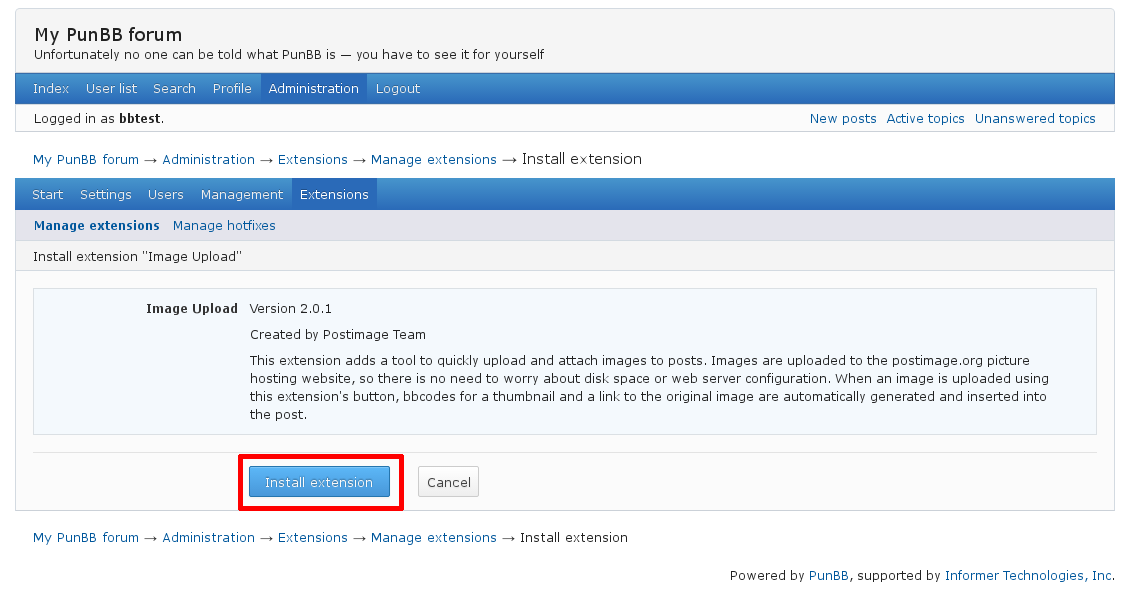The width and height of the screenshot is (1140, 595).
Task: Select the Extensions admin tab
Action: point(334,194)
